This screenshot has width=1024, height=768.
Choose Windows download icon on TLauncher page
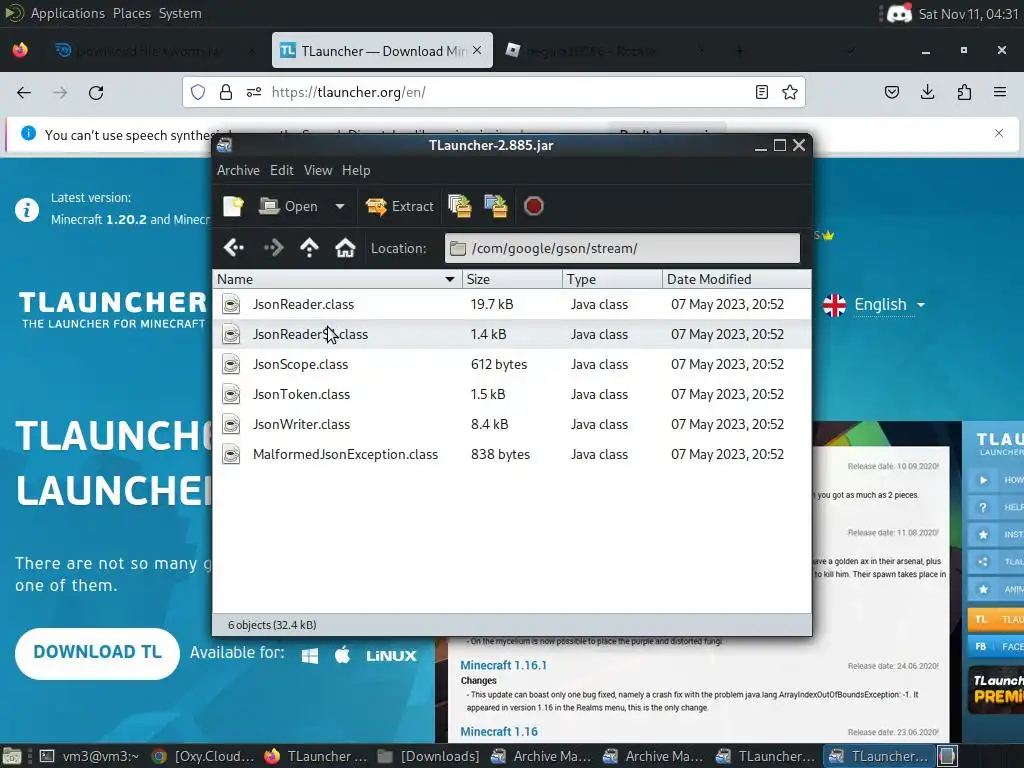tap(310, 655)
